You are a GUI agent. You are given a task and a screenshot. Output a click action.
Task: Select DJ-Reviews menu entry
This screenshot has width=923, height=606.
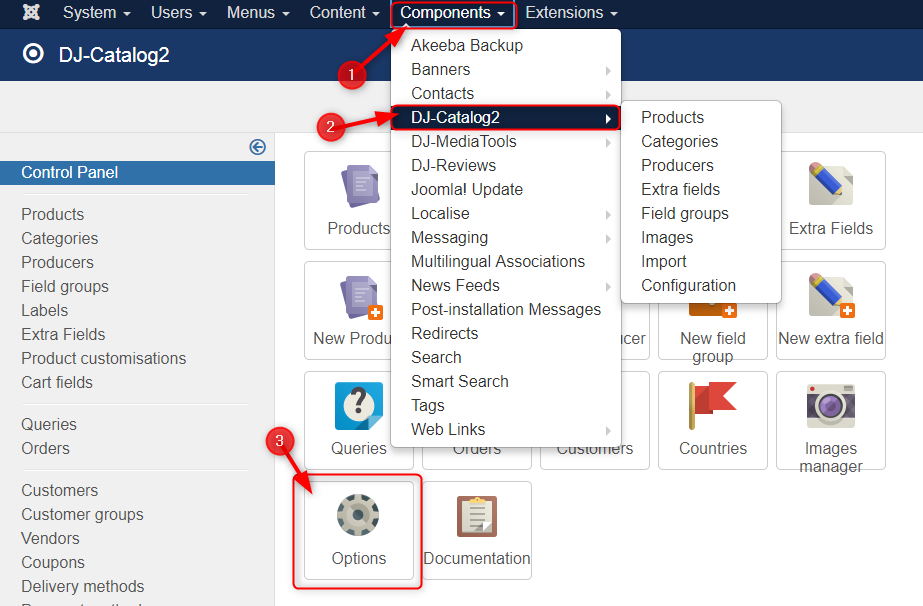pyautogui.click(x=506, y=165)
